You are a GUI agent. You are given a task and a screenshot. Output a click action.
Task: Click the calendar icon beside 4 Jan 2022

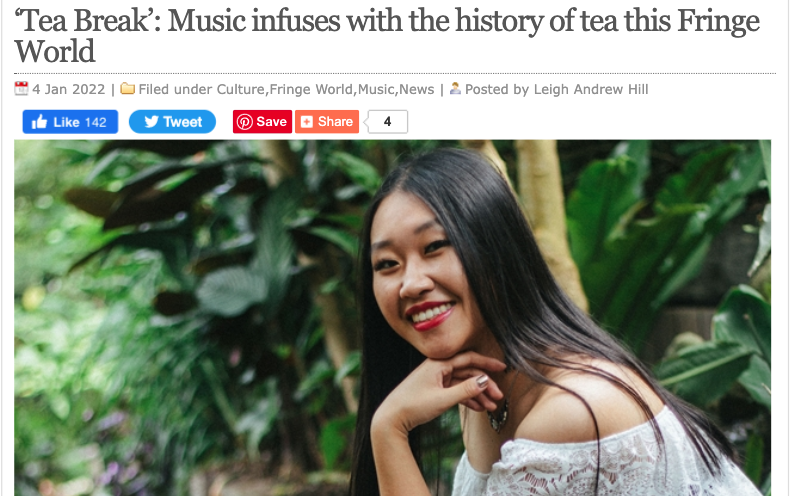[x=21, y=89]
